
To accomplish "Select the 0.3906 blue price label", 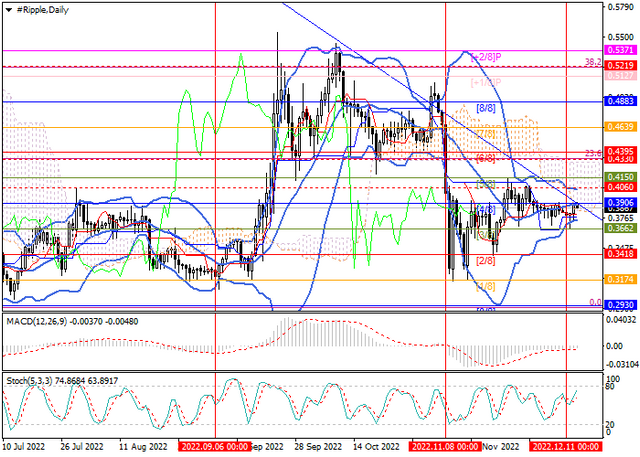I will [620, 202].
